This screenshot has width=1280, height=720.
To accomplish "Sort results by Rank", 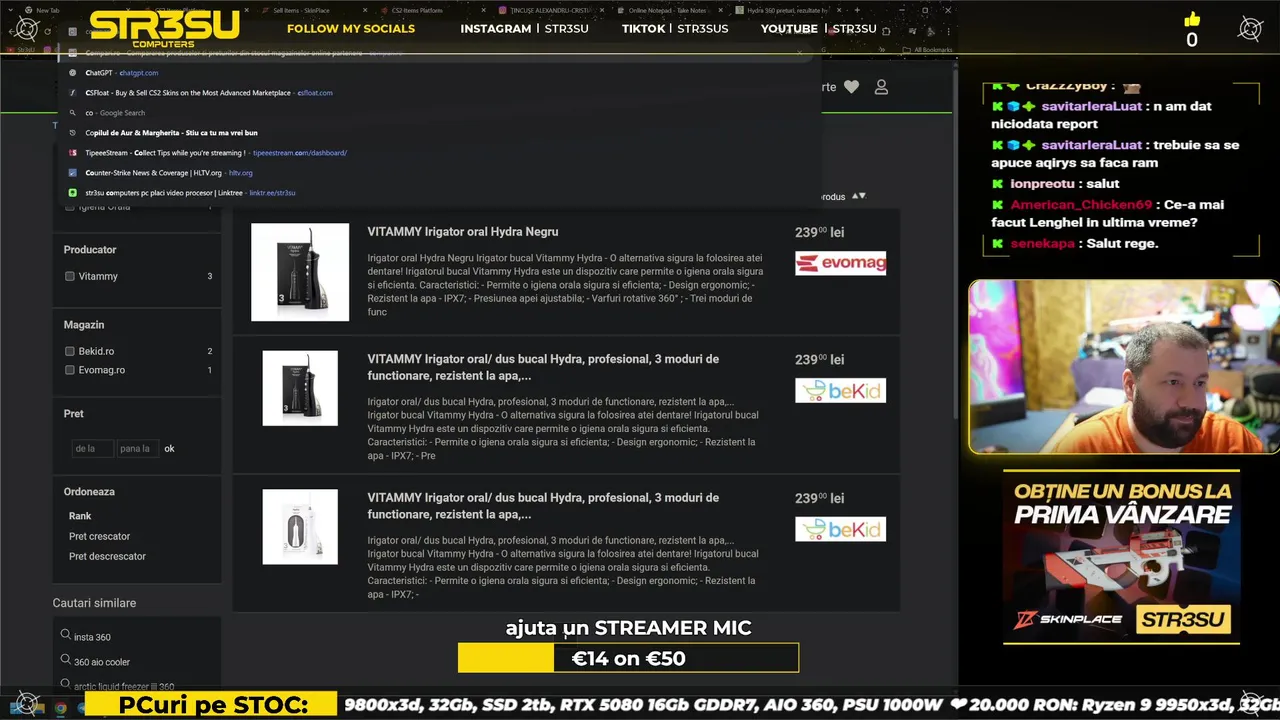I will pos(80,516).
